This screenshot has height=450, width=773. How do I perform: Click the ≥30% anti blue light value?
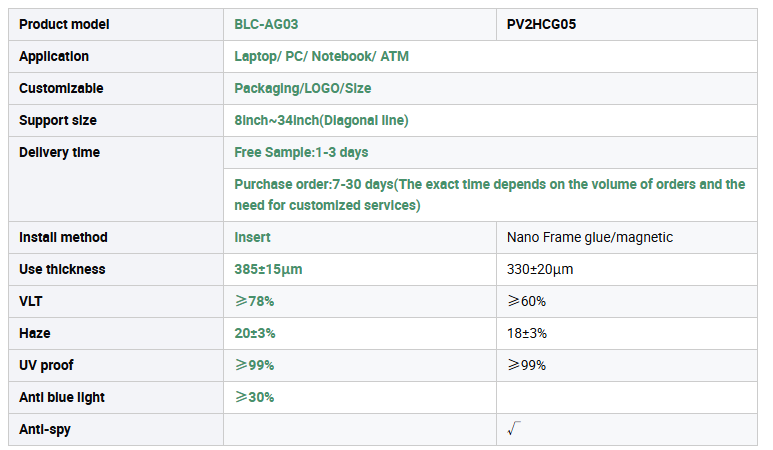[254, 397]
